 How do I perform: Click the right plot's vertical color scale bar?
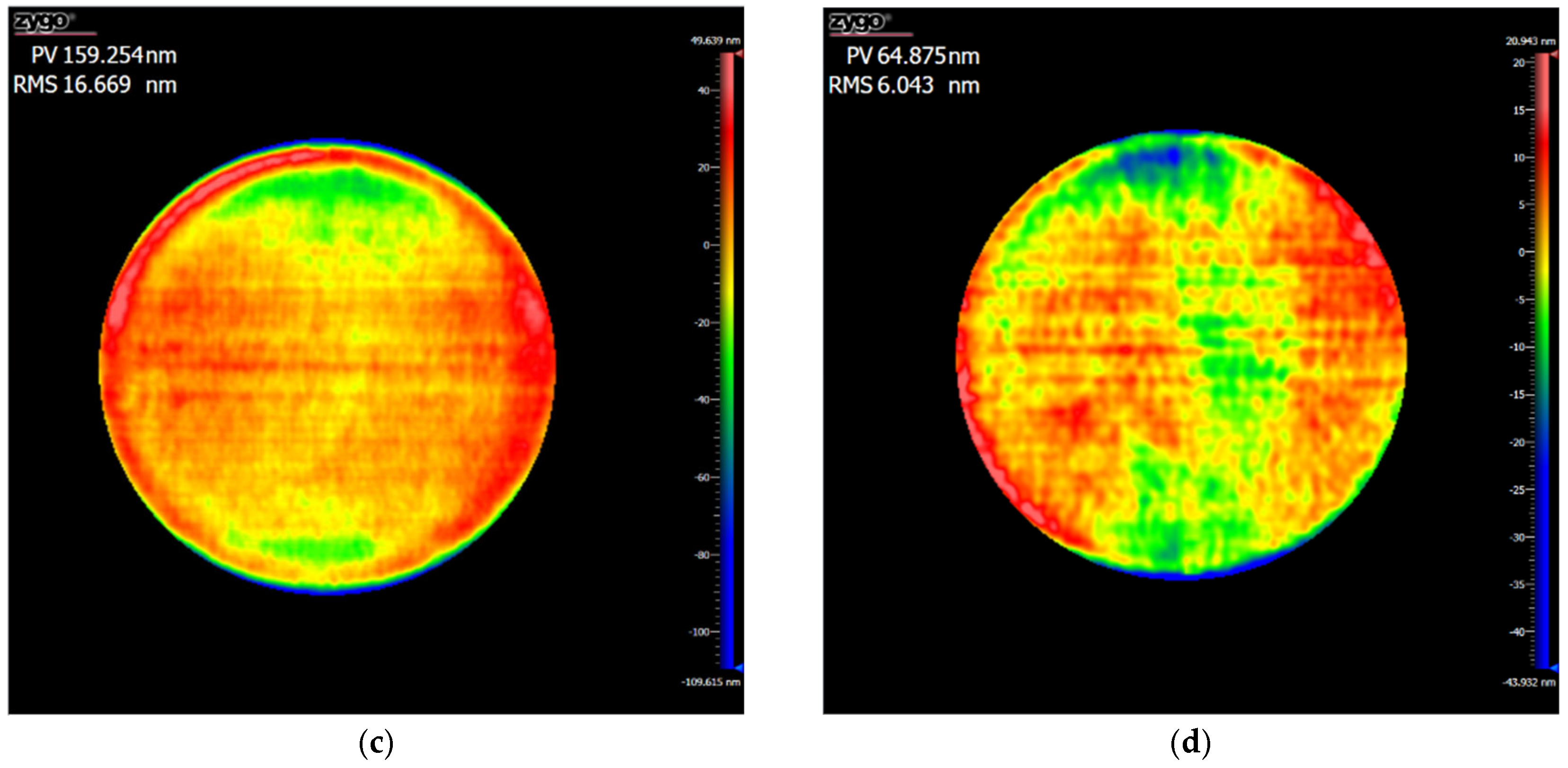pos(1542,359)
